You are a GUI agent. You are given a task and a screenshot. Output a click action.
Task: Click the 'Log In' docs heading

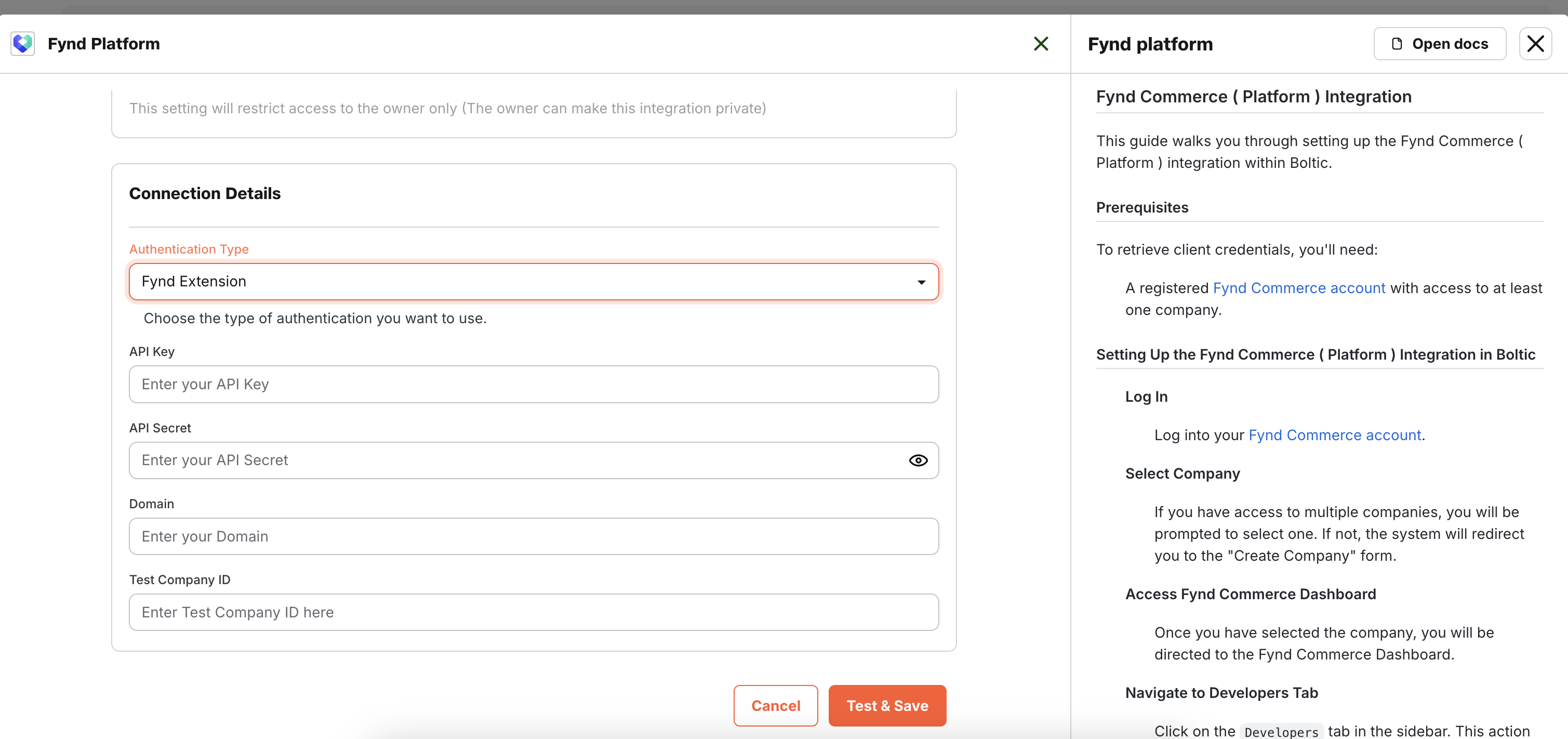(1146, 397)
